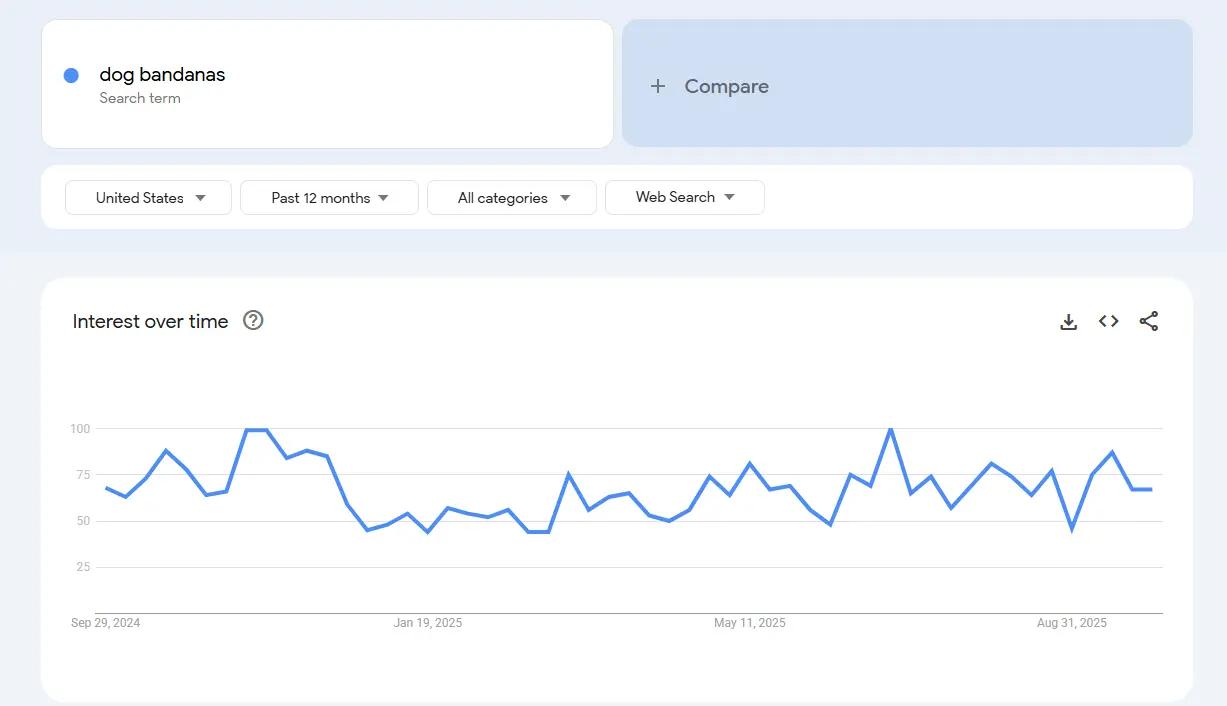Click the Sep 29, 2024 axis label
The image size is (1227, 706).
coord(106,623)
